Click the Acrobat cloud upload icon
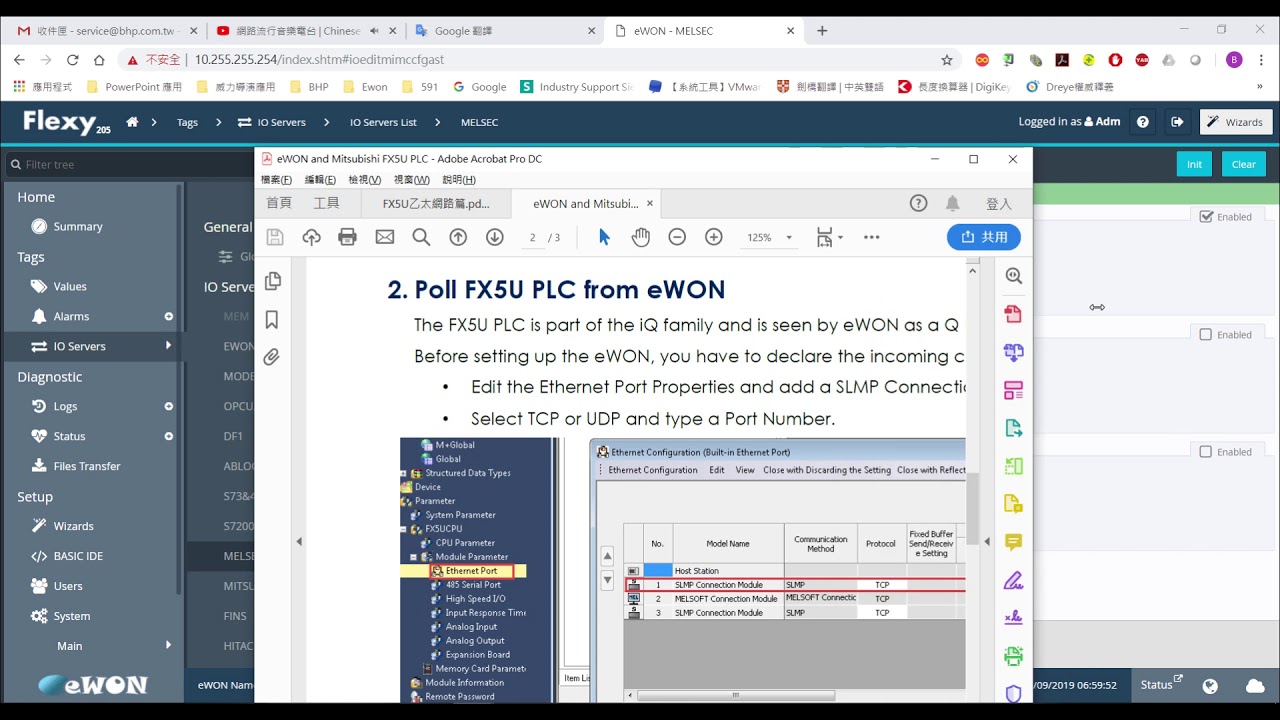This screenshot has width=1280, height=720. (311, 237)
